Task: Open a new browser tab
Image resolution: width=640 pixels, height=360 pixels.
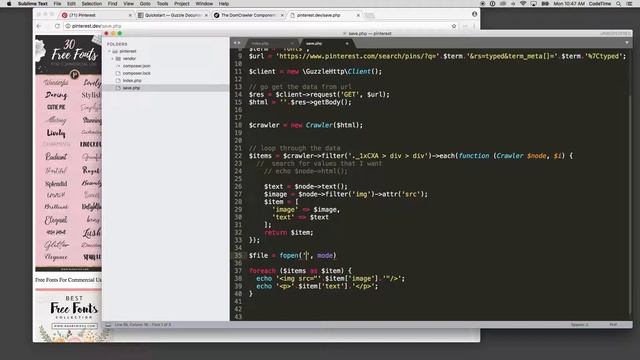Action: click(x=369, y=16)
